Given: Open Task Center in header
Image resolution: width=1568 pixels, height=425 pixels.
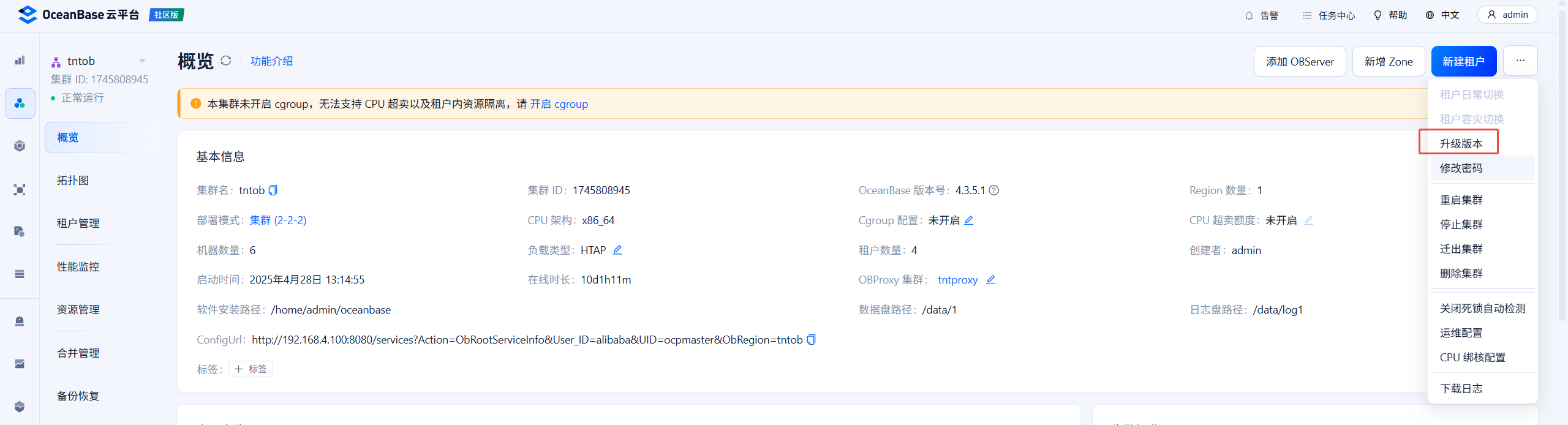Looking at the screenshot, I should coord(1329,15).
